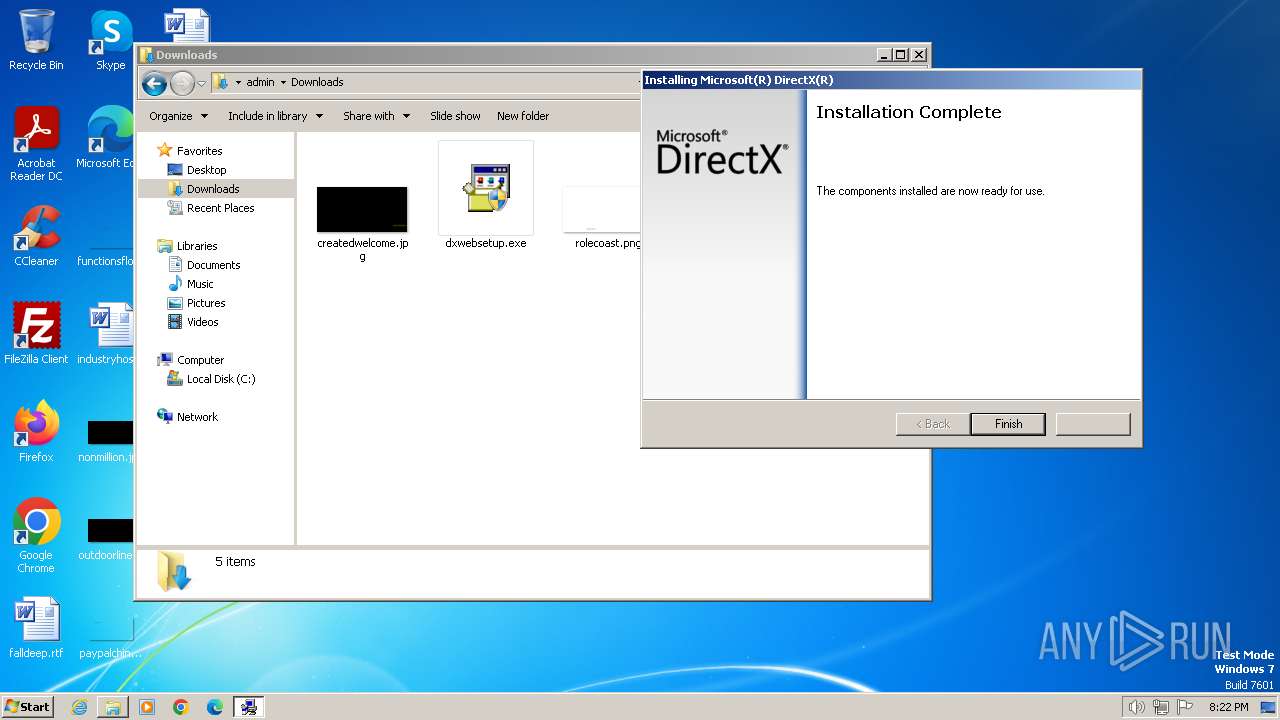Open the FileZilla Client shortcut
Screen dimensions: 1280x720
pyautogui.click(x=36, y=333)
